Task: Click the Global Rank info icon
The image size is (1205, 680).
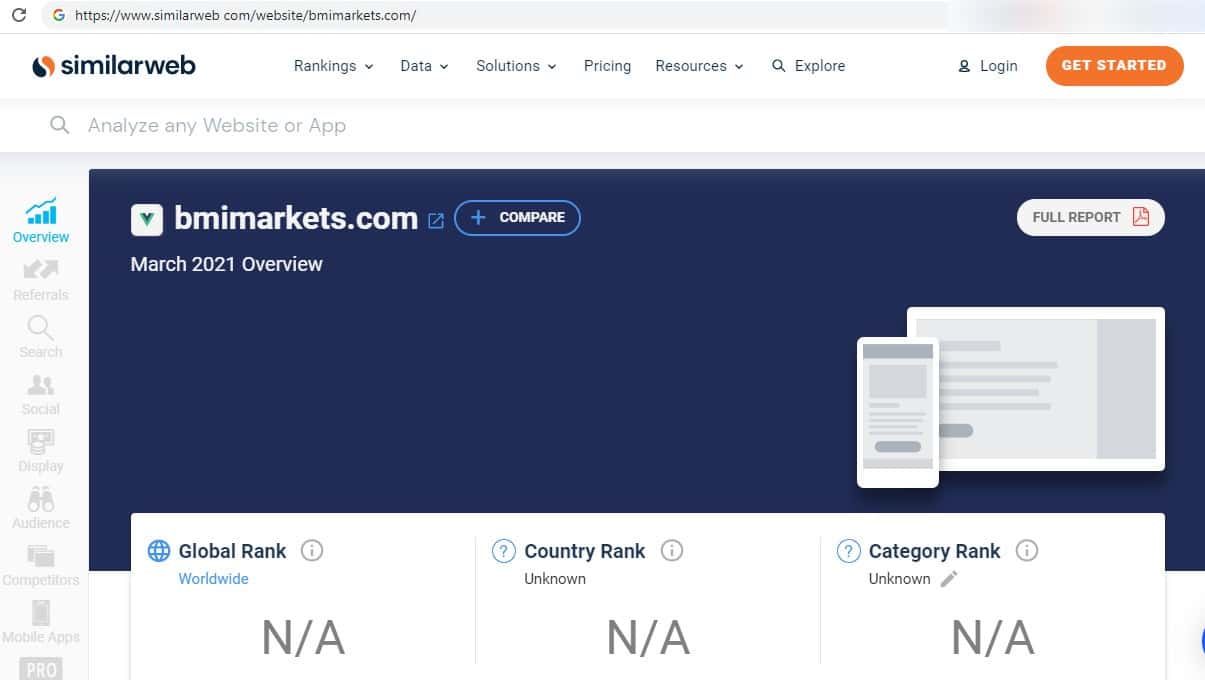Action: 312,550
